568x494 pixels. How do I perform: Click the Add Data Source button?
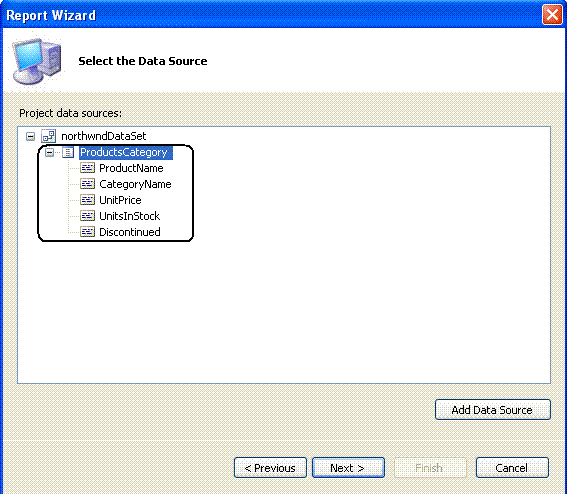[493, 410]
